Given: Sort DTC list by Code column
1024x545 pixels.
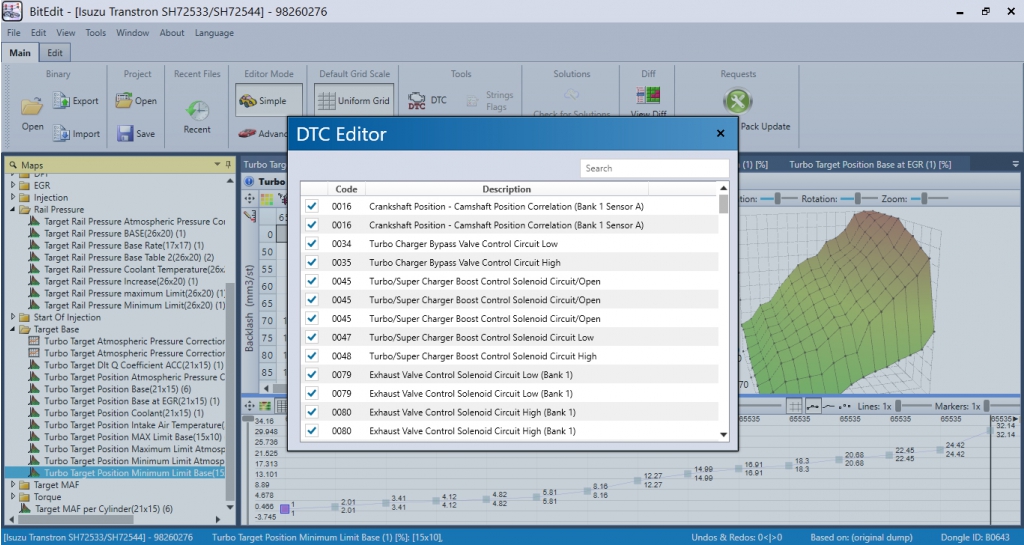Looking at the screenshot, I should (x=346, y=189).
